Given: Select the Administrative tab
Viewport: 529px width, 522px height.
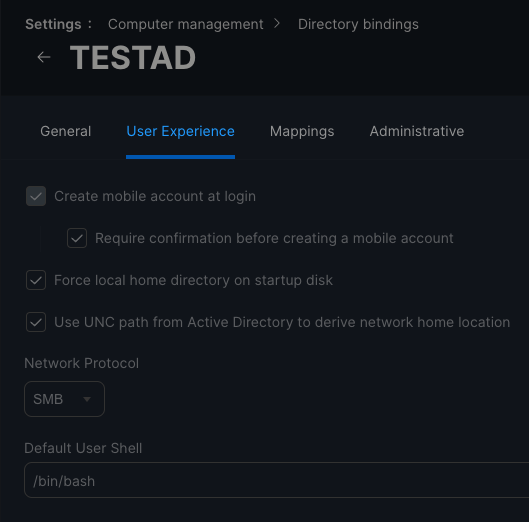Looking at the screenshot, I should [x=417, y=131].
